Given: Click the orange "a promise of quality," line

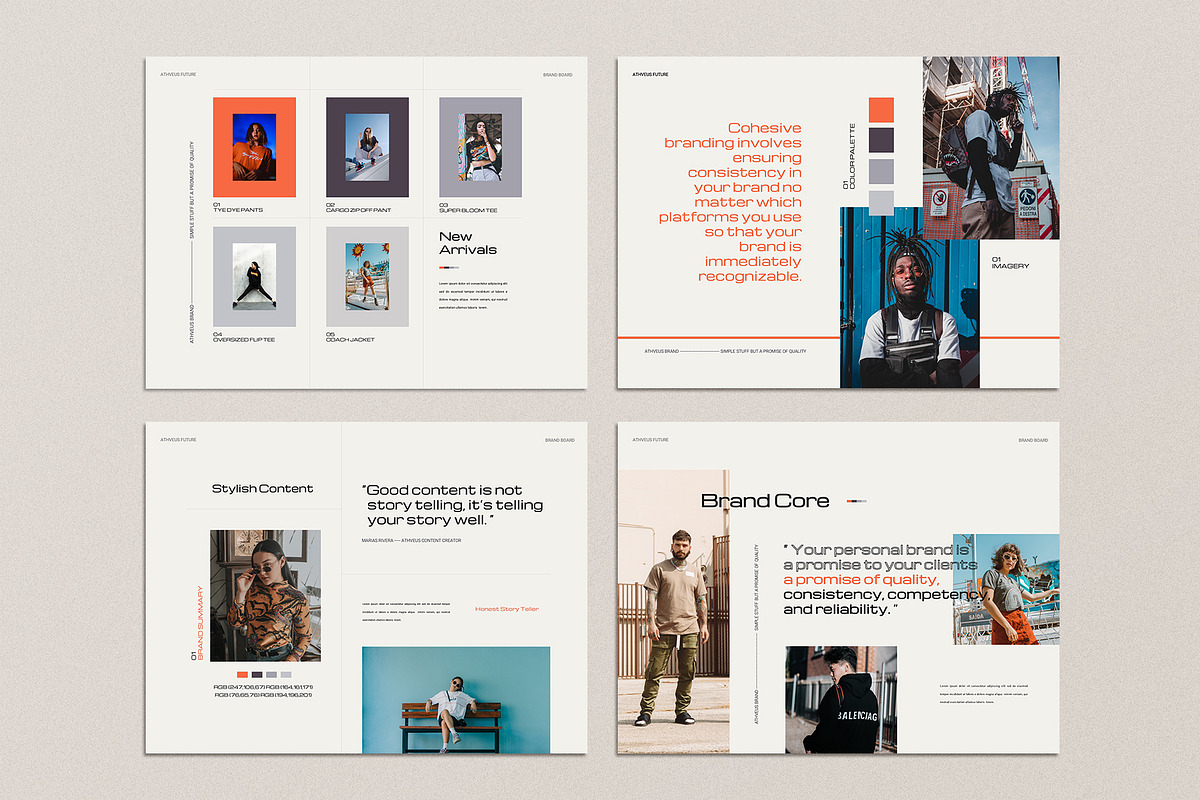Looking at the screenshot, I should click(862, 580).
